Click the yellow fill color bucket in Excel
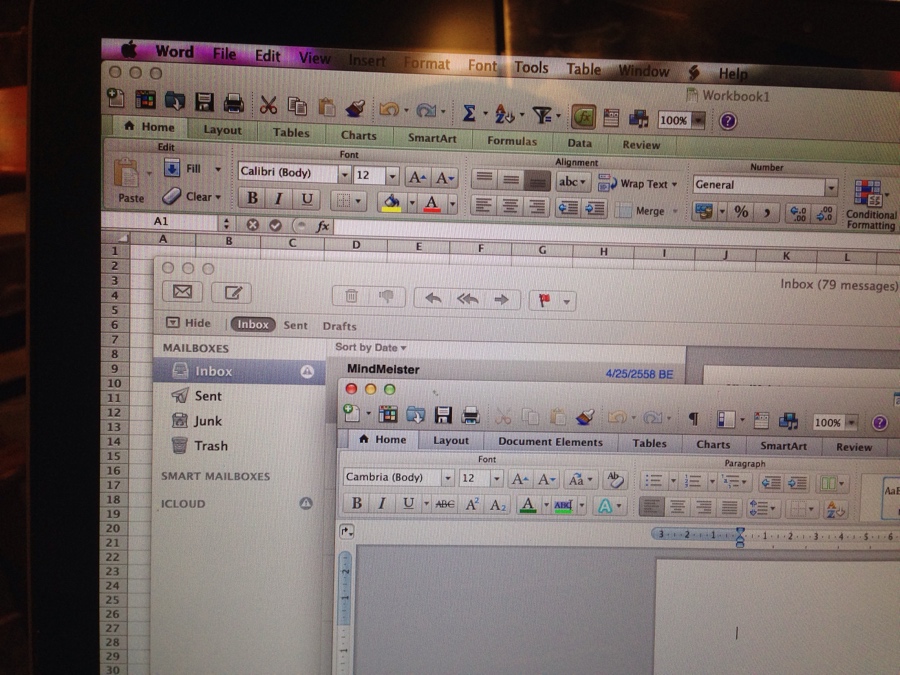 (391, 202)
